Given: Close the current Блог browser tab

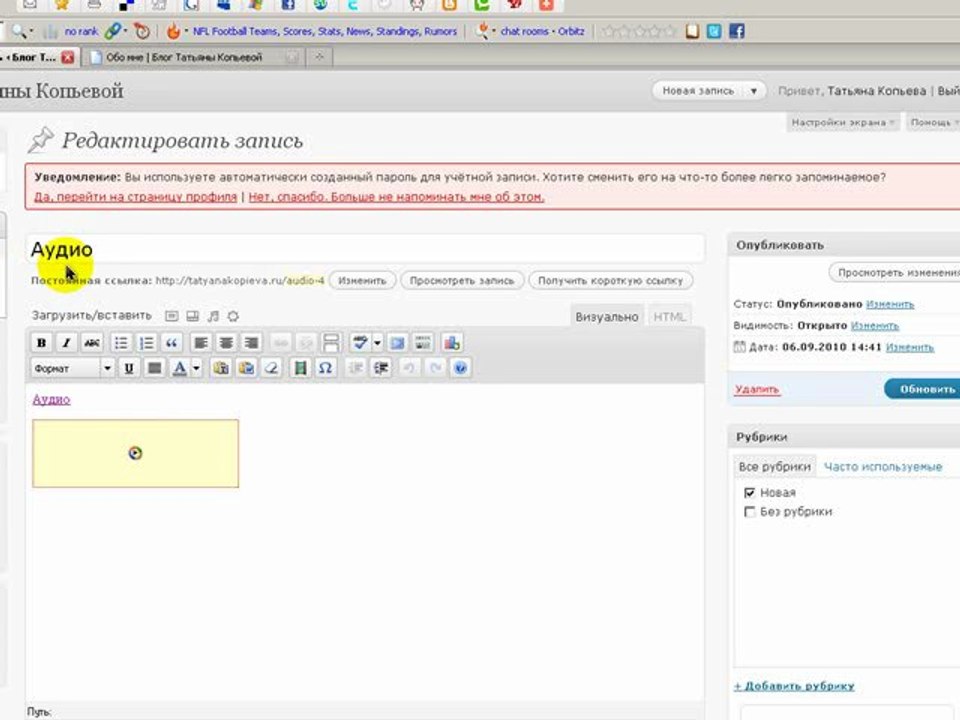Looking at the screenshot, I should (67, 58).
